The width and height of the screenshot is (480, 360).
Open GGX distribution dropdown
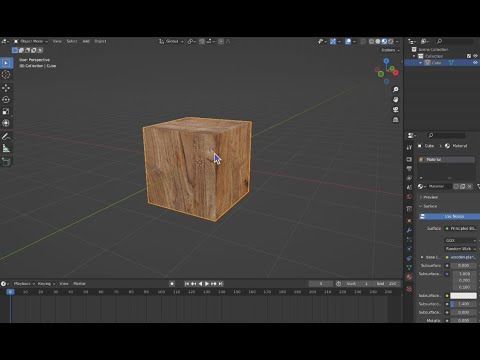point(461,240)
